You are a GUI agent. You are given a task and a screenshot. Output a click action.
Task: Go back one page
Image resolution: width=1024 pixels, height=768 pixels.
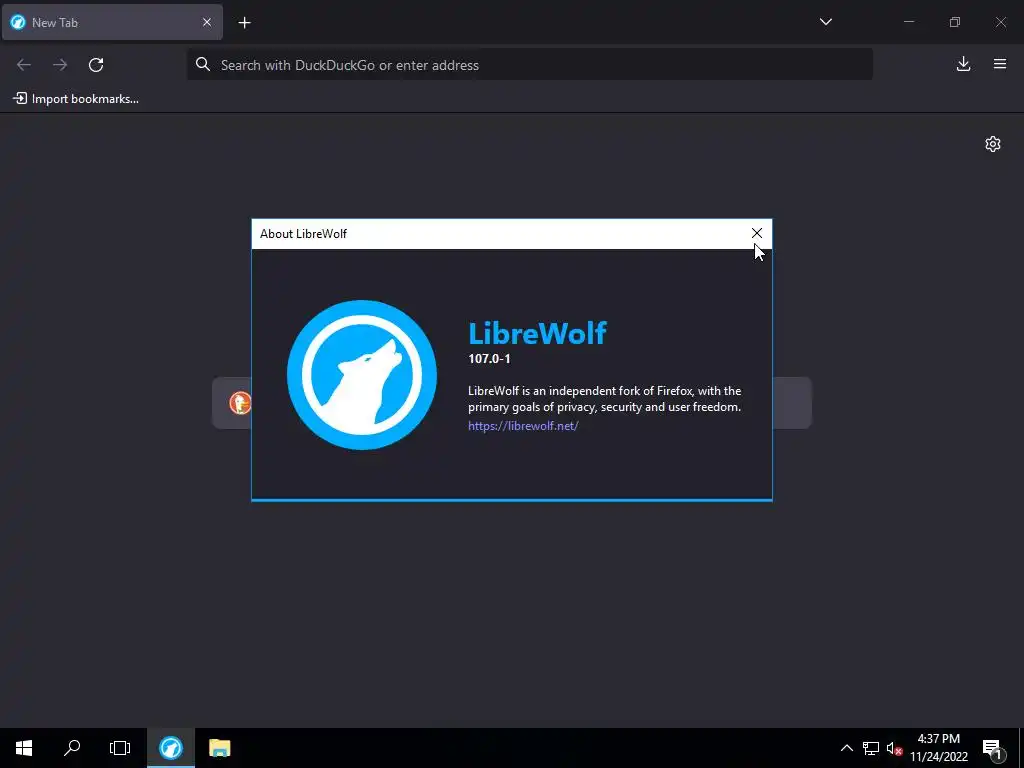click(24, 65)
